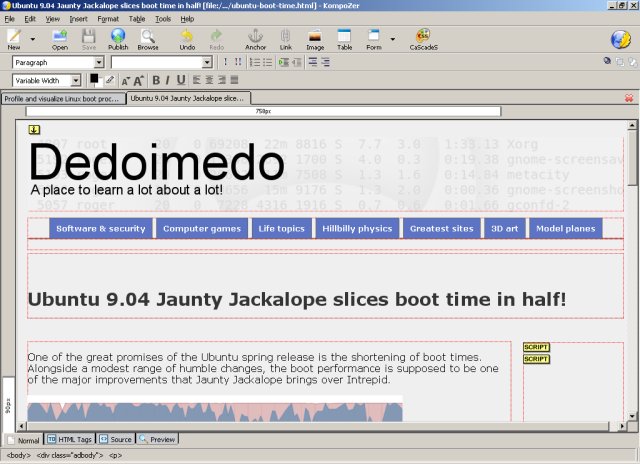The image size is (640, 464).
Task: Open the Insert menu
Action: 78,19
